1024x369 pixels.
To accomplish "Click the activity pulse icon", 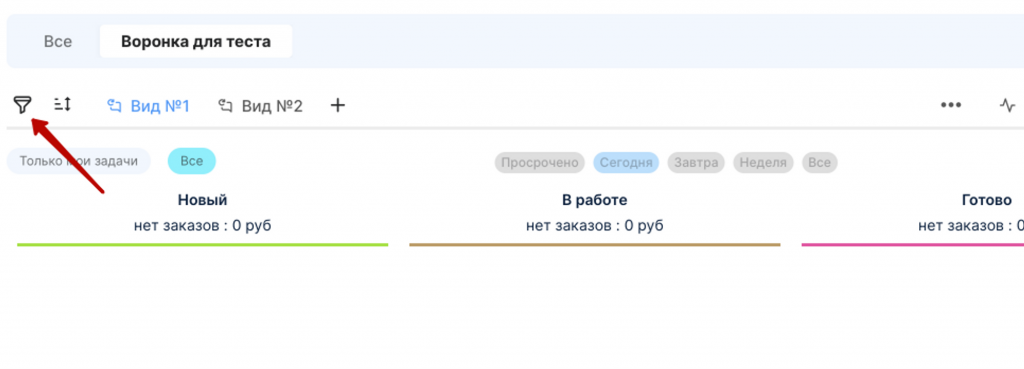I will 1008,104.
